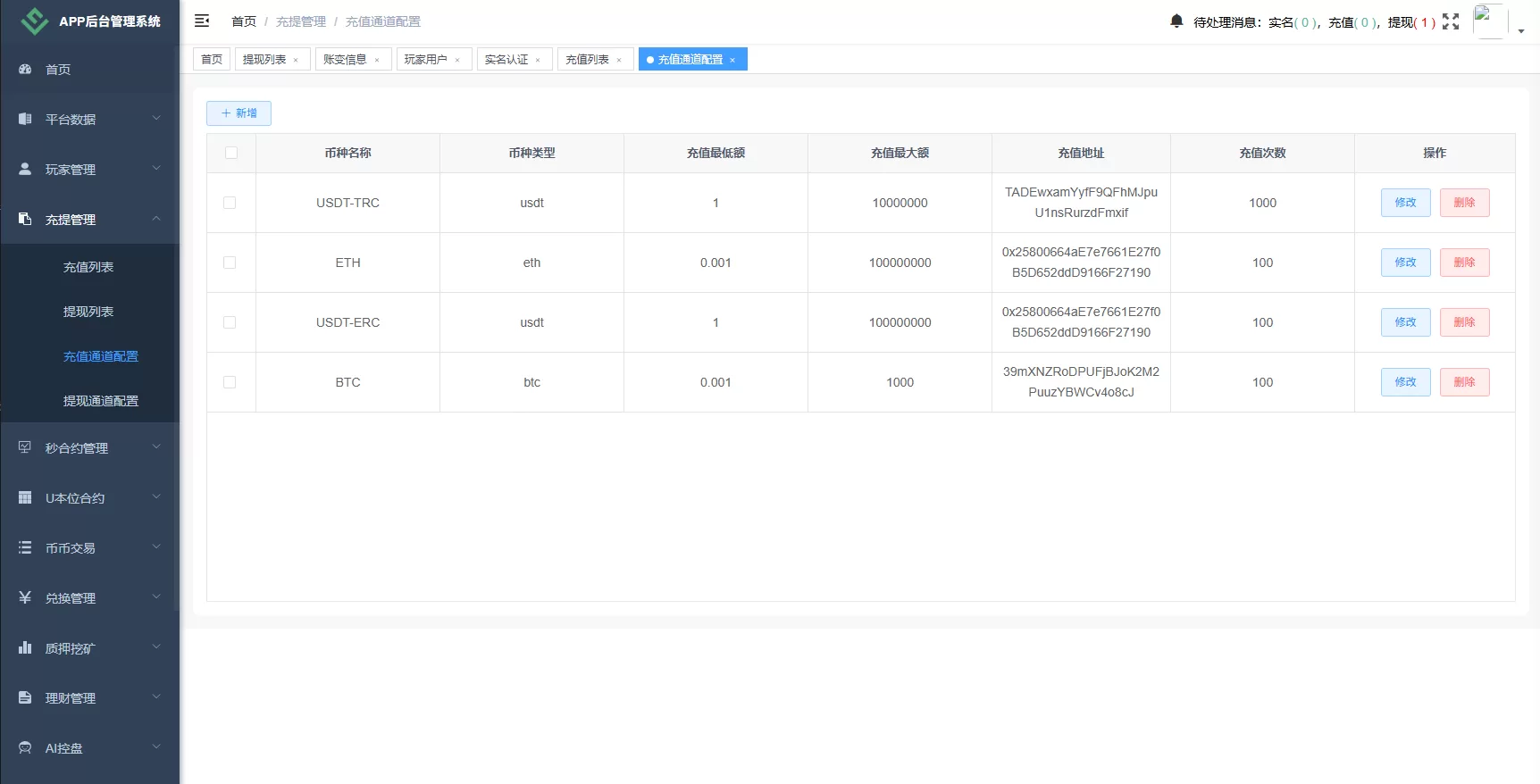Click 修改 for the ETH row
Image resolution: width=1540 pixels, height=784 pixels.
click(x=1405, y=263)
